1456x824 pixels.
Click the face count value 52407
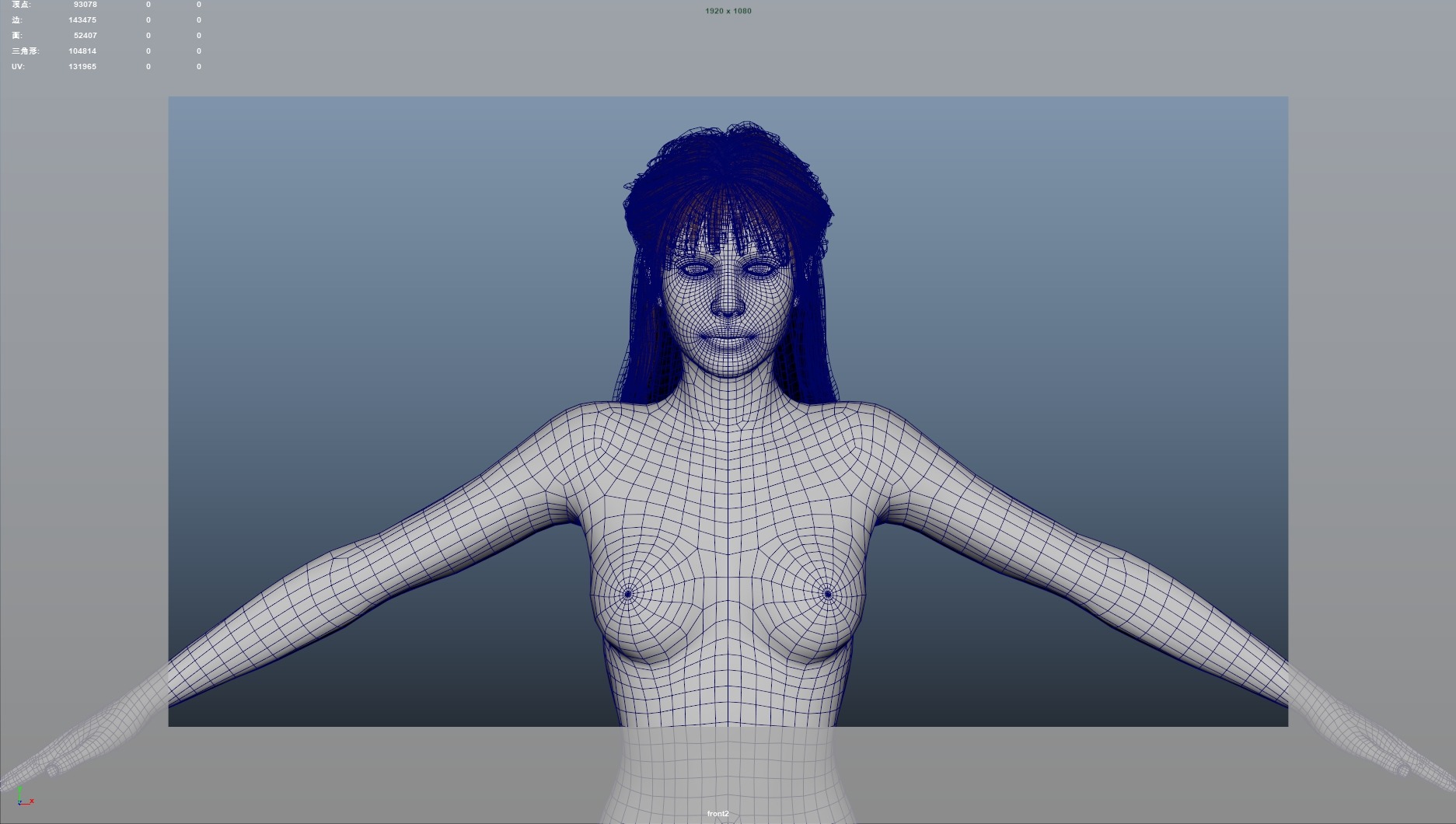point(85,36)
